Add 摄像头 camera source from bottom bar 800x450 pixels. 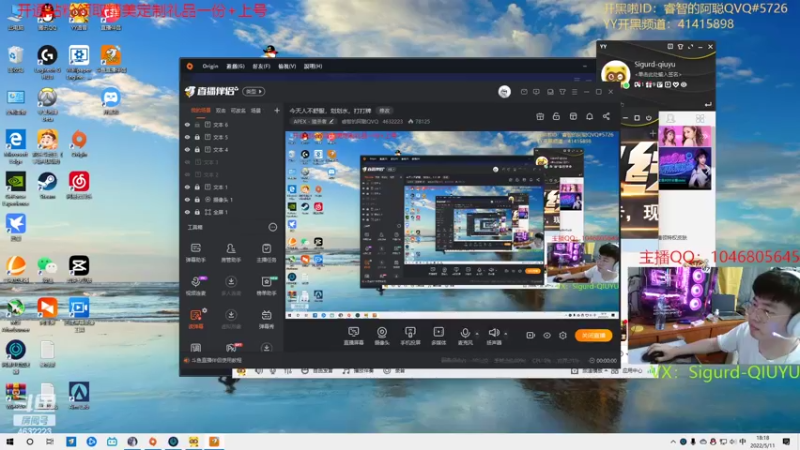(x=382, y=336)
